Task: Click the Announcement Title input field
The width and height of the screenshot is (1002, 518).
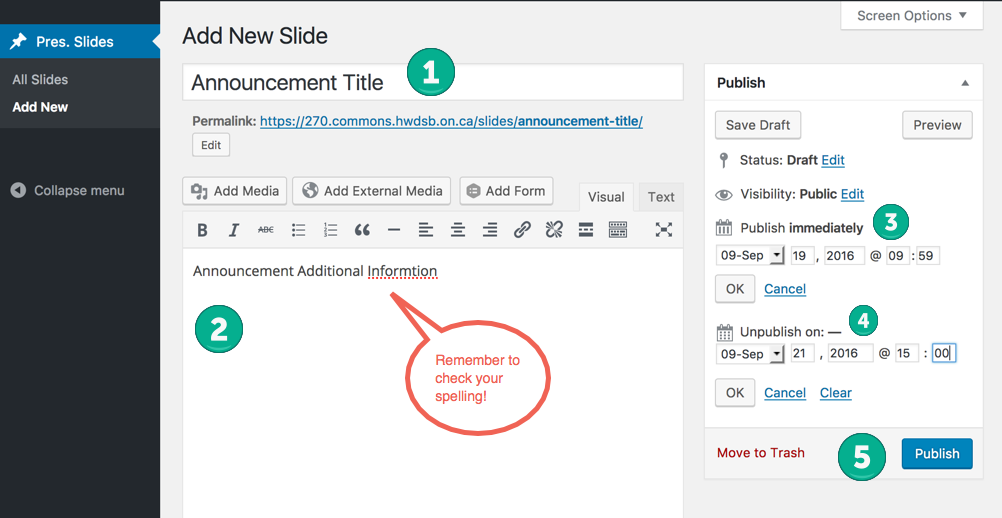Action: 433,82
